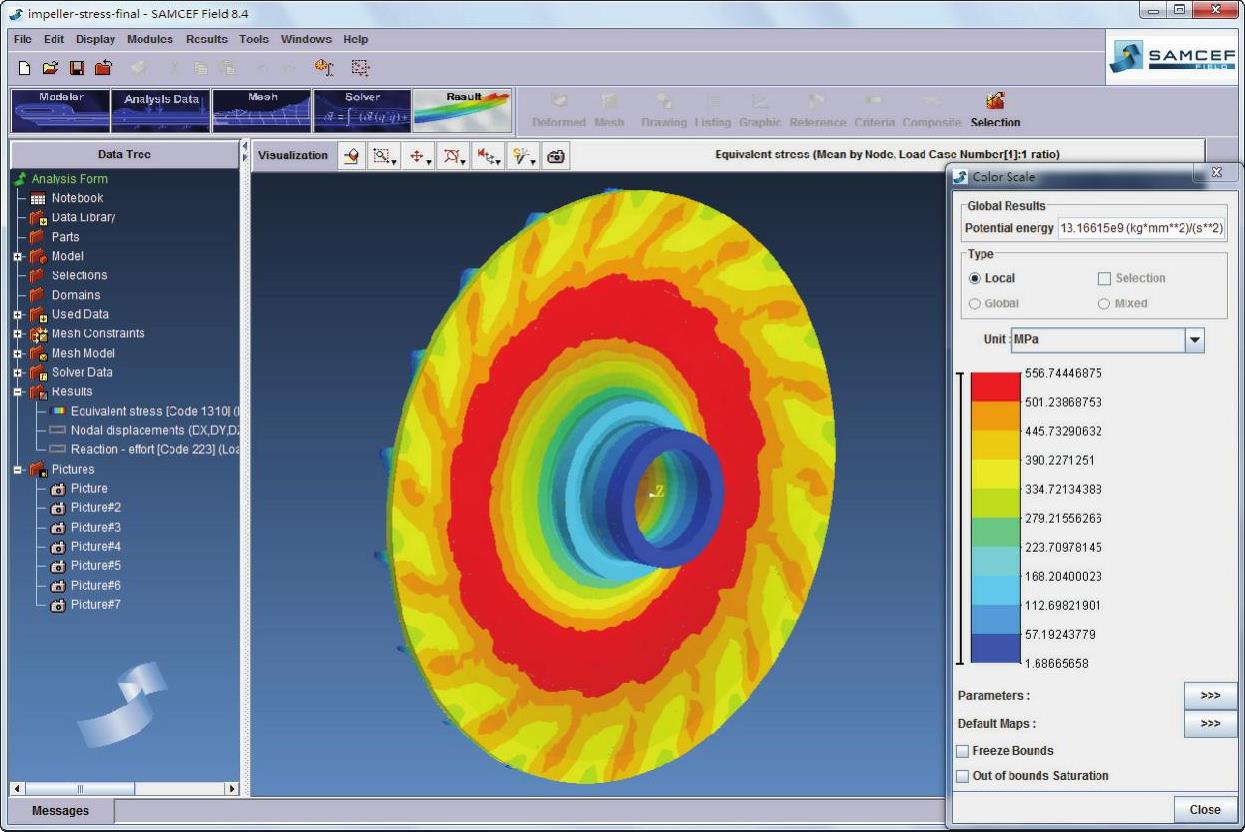This screenshot has height=832, width=1245.
Task: Open the Results menu in menu bar
Action: click(x=206, y=40)
